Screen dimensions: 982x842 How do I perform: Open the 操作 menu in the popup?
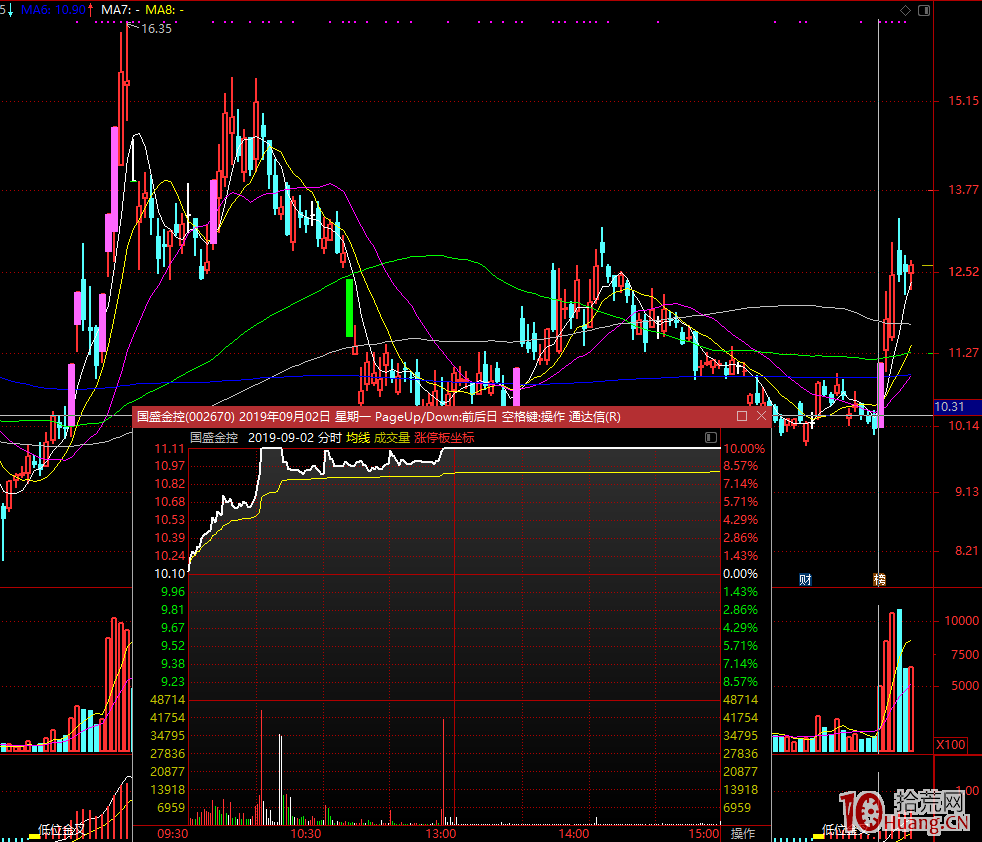click(x=743, y=833)
